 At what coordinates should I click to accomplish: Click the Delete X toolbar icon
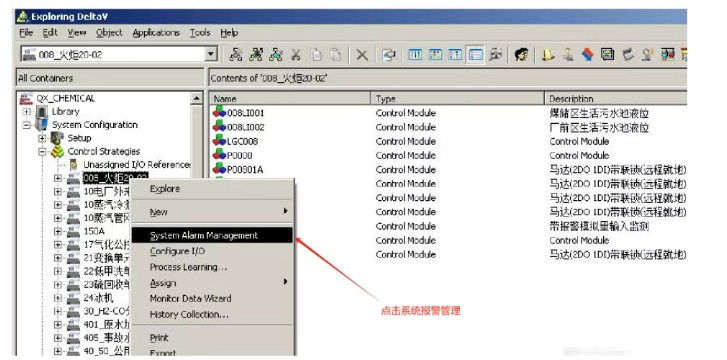tap(362, 55)
